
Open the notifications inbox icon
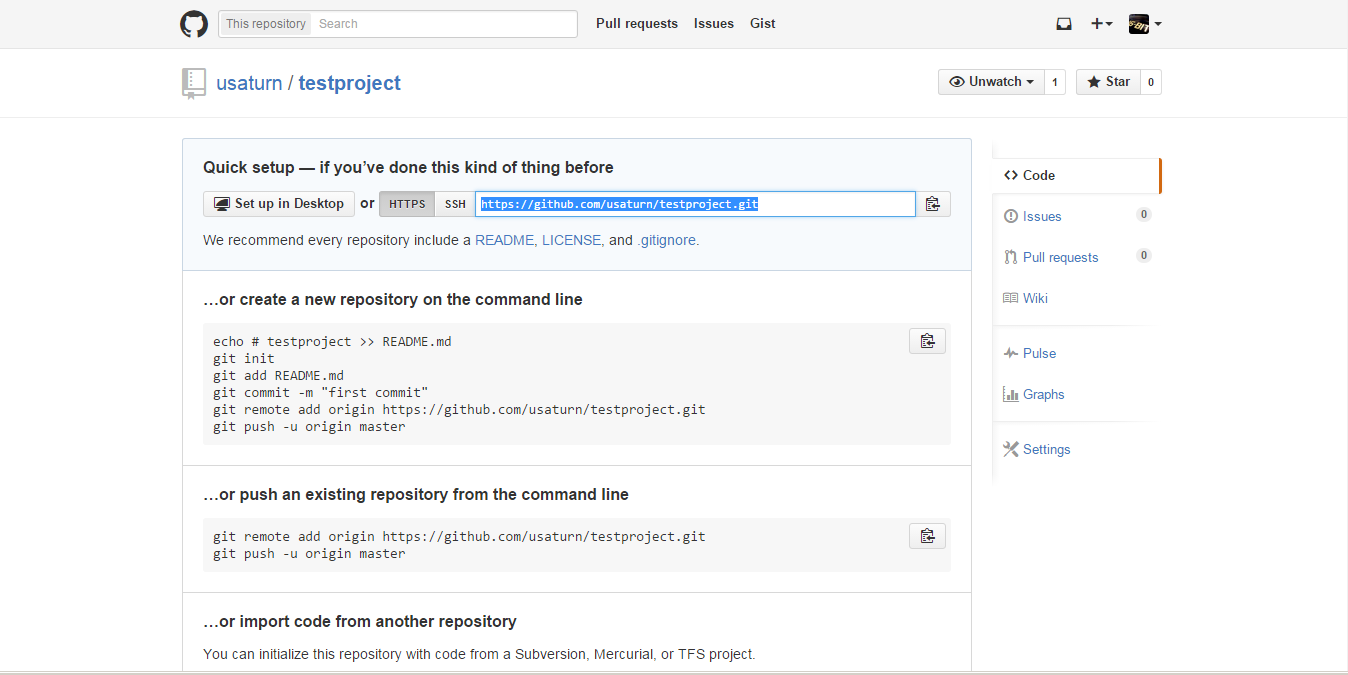[x=1064, y=24]
